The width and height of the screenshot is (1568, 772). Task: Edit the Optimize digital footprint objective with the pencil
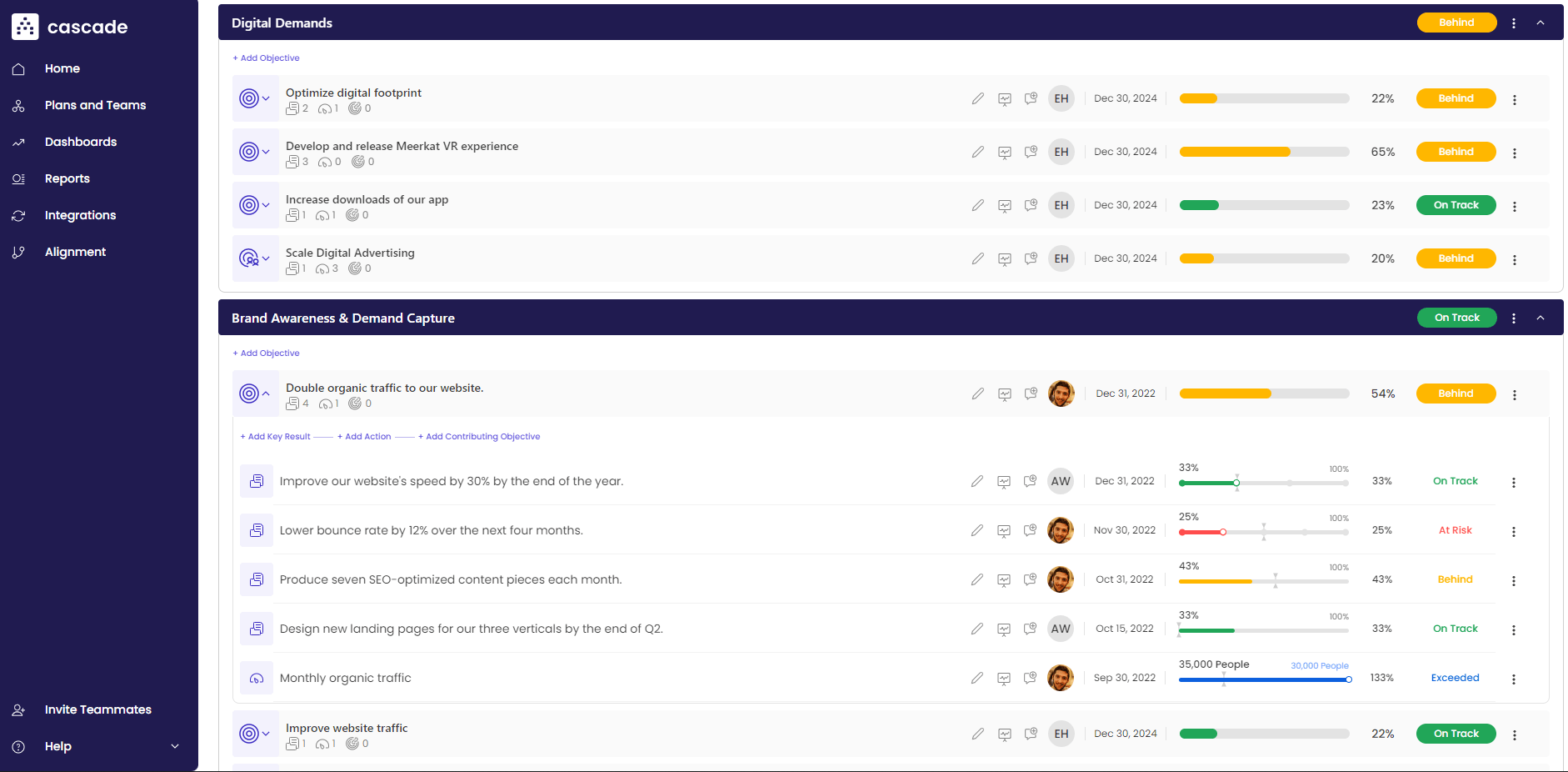[x=977, y=98]
